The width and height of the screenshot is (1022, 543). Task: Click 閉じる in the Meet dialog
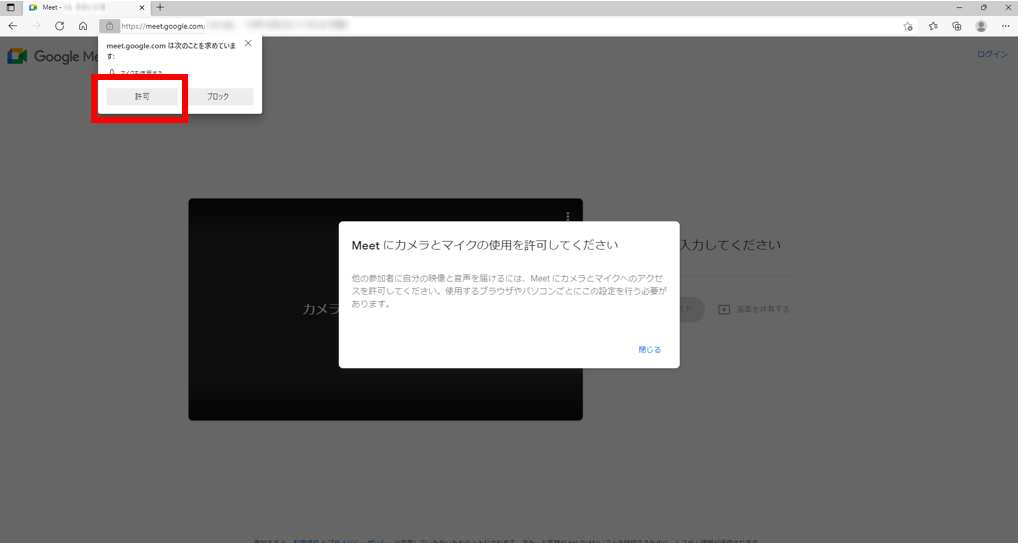pos(649,350)
